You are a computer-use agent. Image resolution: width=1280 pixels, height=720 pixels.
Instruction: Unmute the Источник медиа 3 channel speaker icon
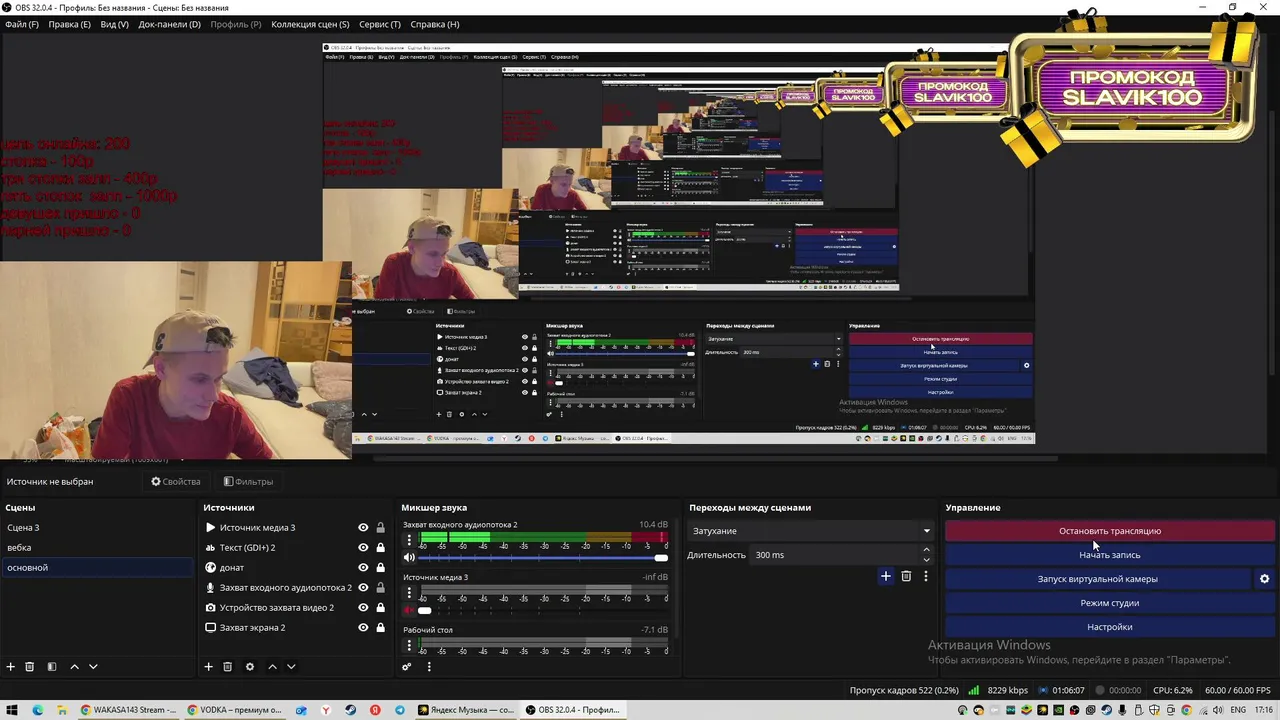coord(409,610)
